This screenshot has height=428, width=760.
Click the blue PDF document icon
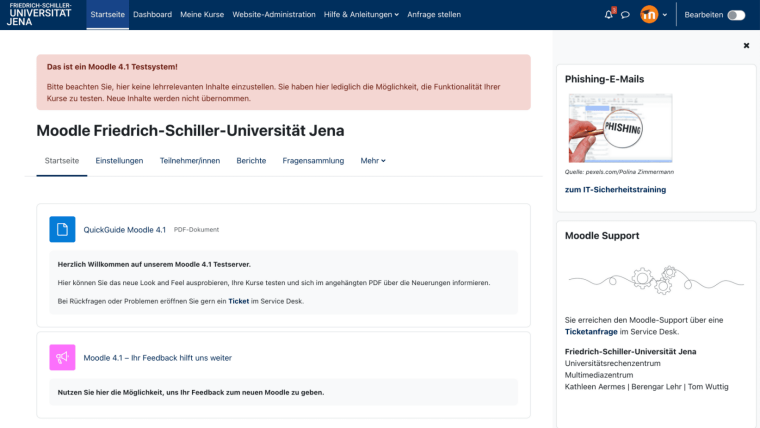pos(62,229)
